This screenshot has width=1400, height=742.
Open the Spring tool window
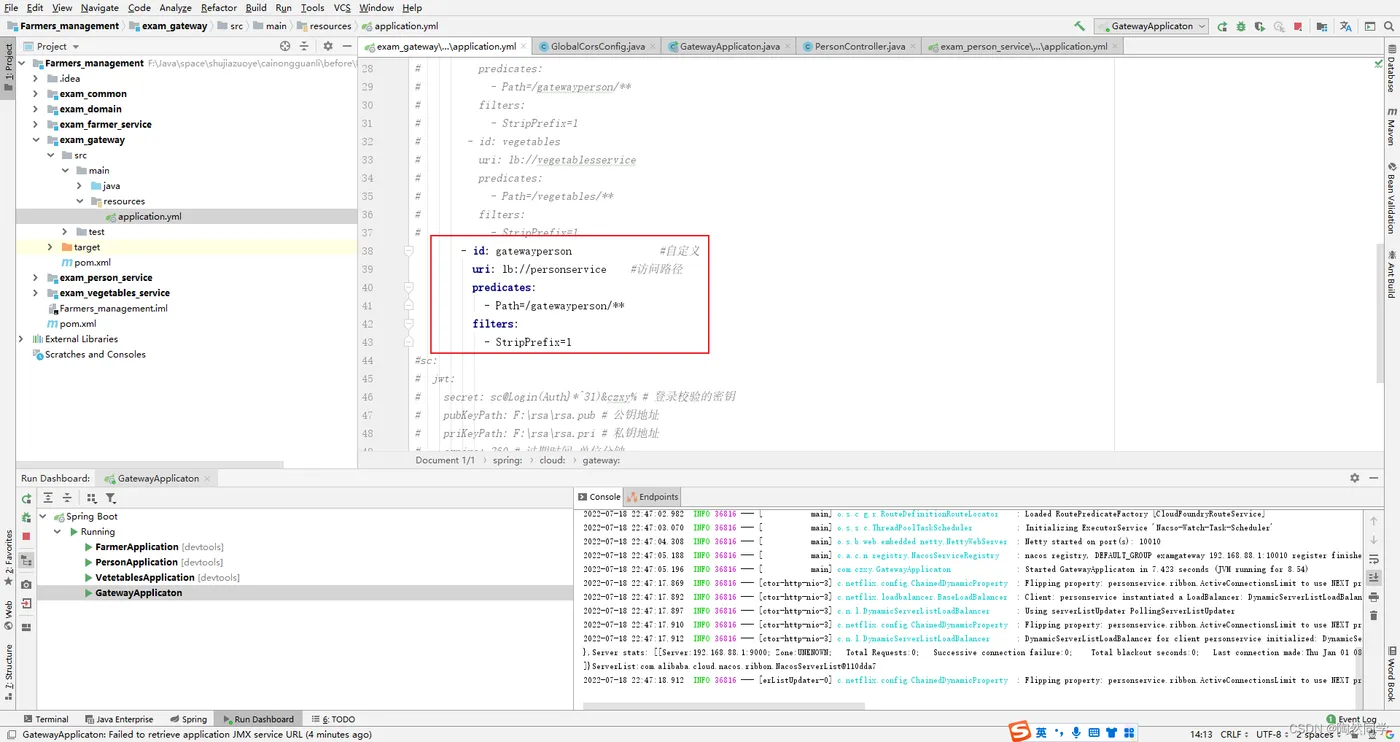189,719
